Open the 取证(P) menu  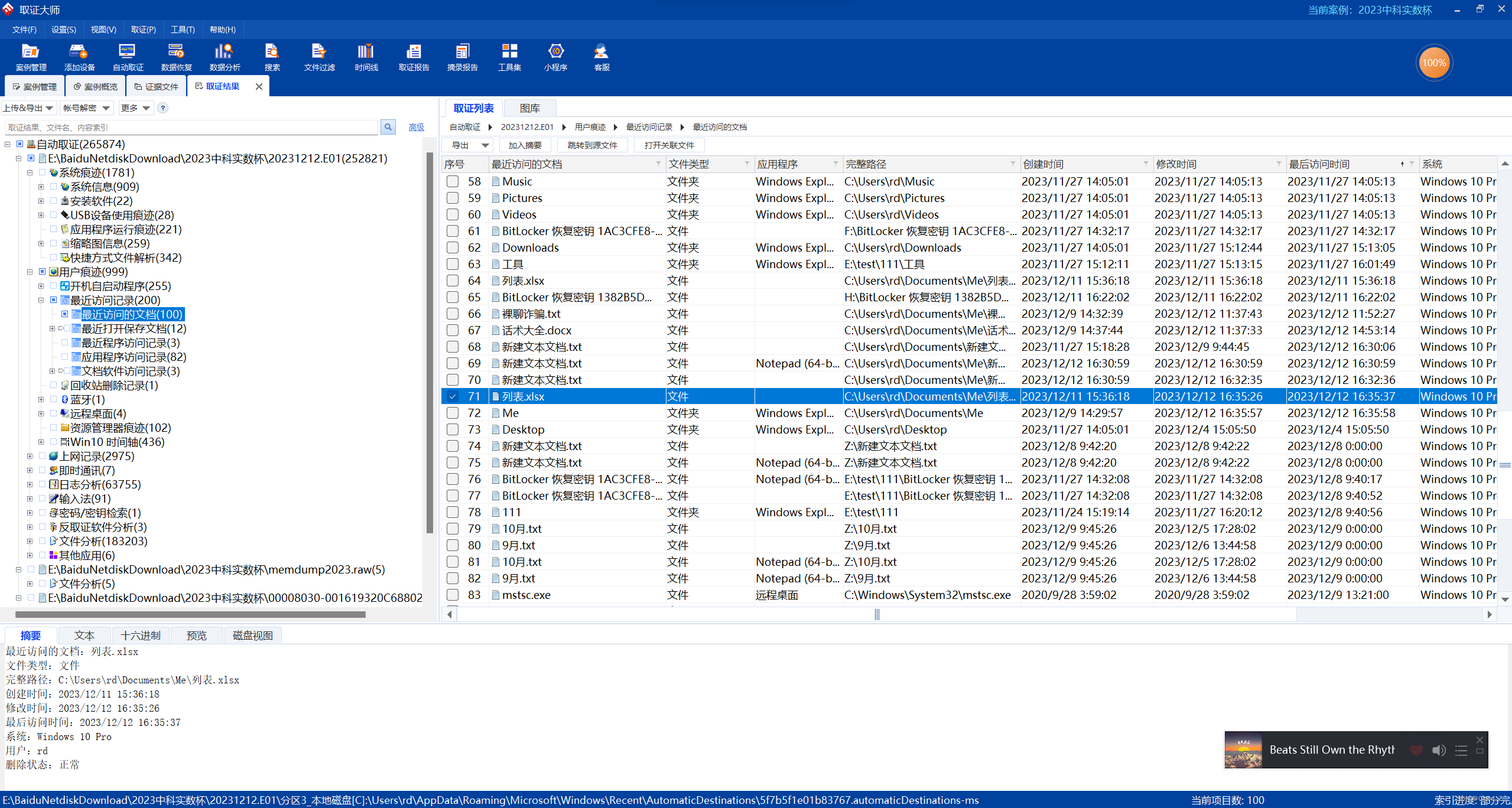pyautogui.click(x=144, y=30)
